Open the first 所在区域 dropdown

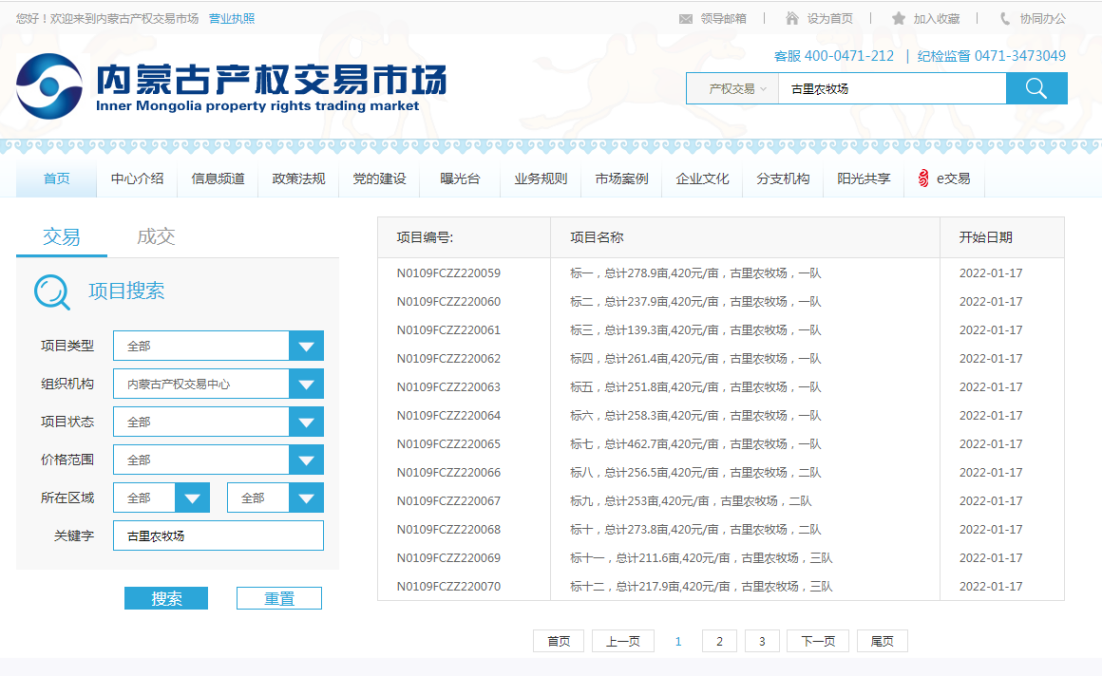pos(192,498)
